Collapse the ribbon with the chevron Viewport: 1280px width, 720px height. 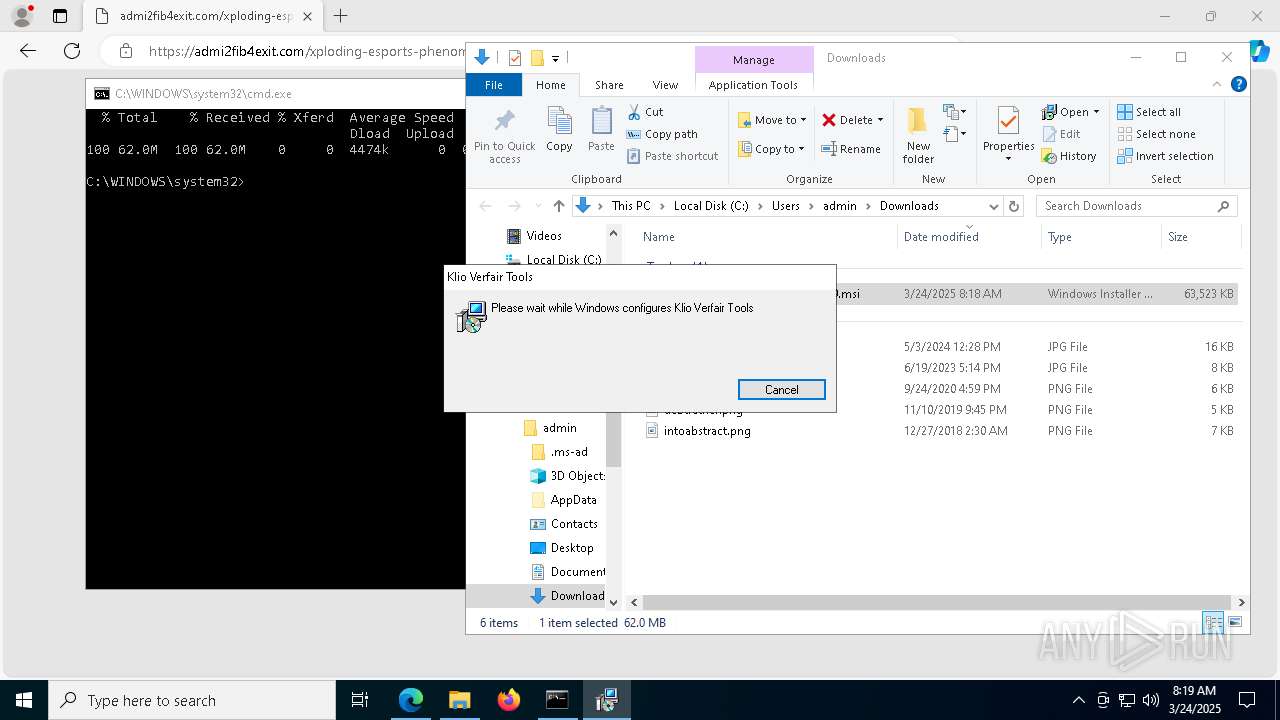pyautogui.click(x=1217, y=85)
